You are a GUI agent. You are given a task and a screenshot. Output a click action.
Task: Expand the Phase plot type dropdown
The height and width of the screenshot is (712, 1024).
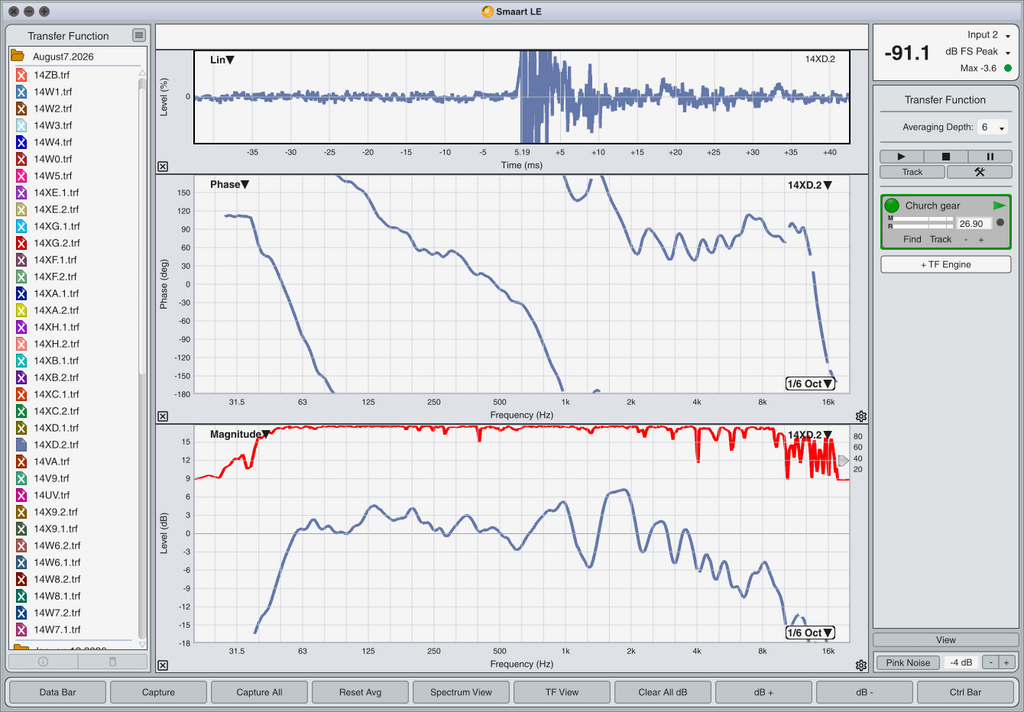(229, 184)
